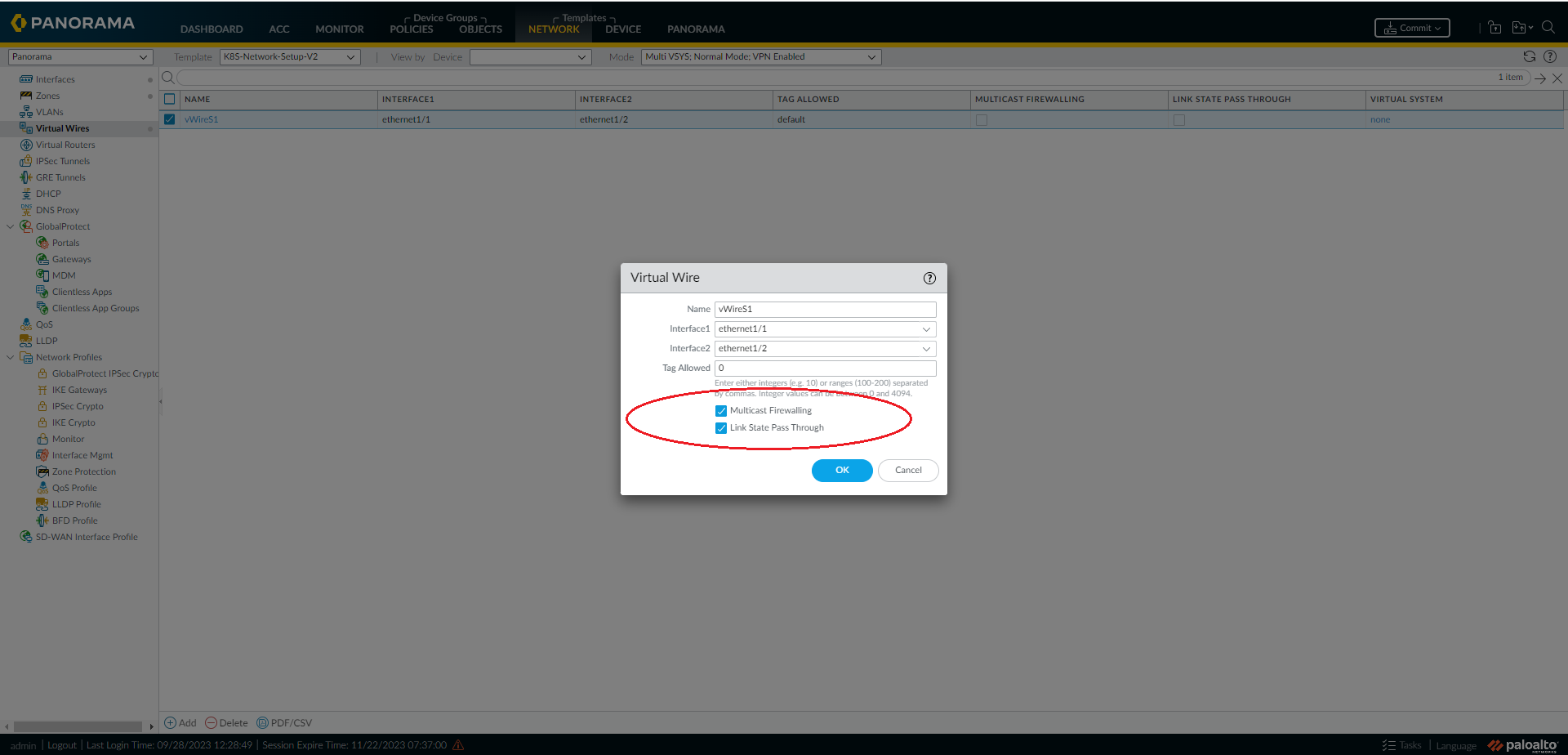Click the PDF/CSV export icon
The height and width of the screenshot is (755, 1568).
pos(262,723)
